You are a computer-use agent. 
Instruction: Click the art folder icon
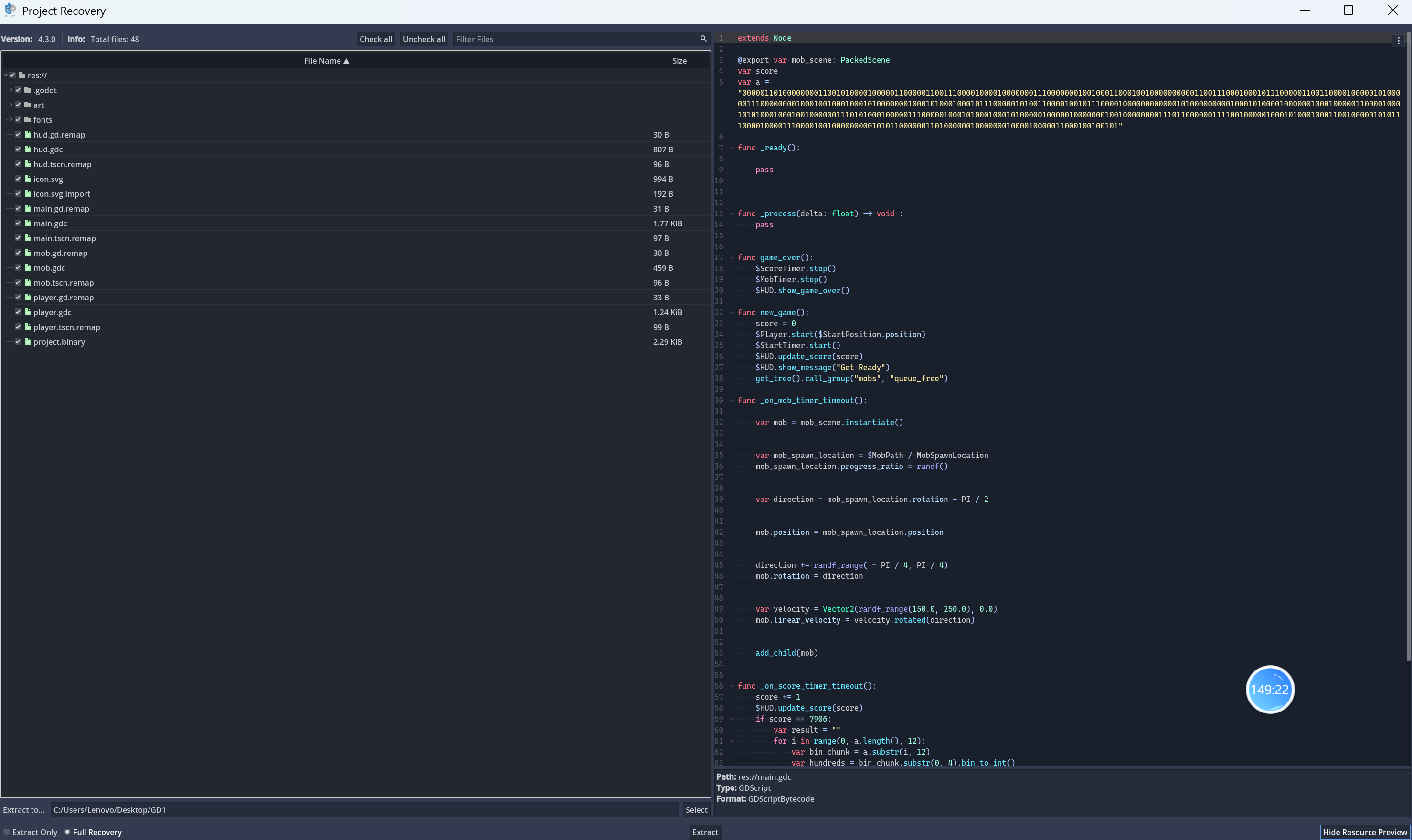coord(27,105)
